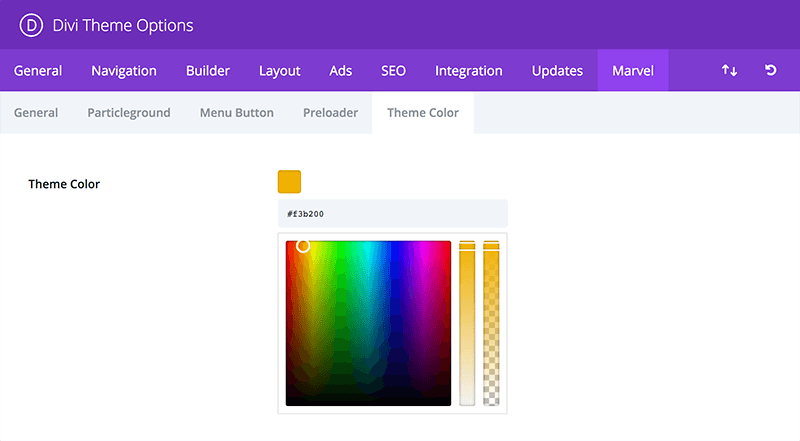Select the Marvel tab
This screenshot has height=441, width=800.
click(633, 70)
